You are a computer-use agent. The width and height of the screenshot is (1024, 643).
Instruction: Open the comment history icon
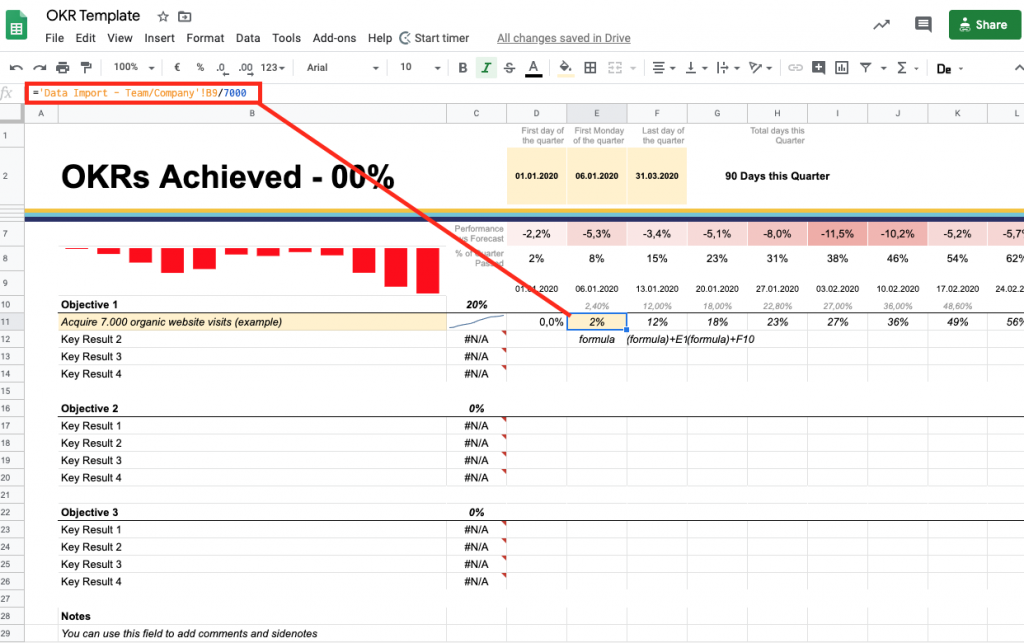click(x=923, y=25)
